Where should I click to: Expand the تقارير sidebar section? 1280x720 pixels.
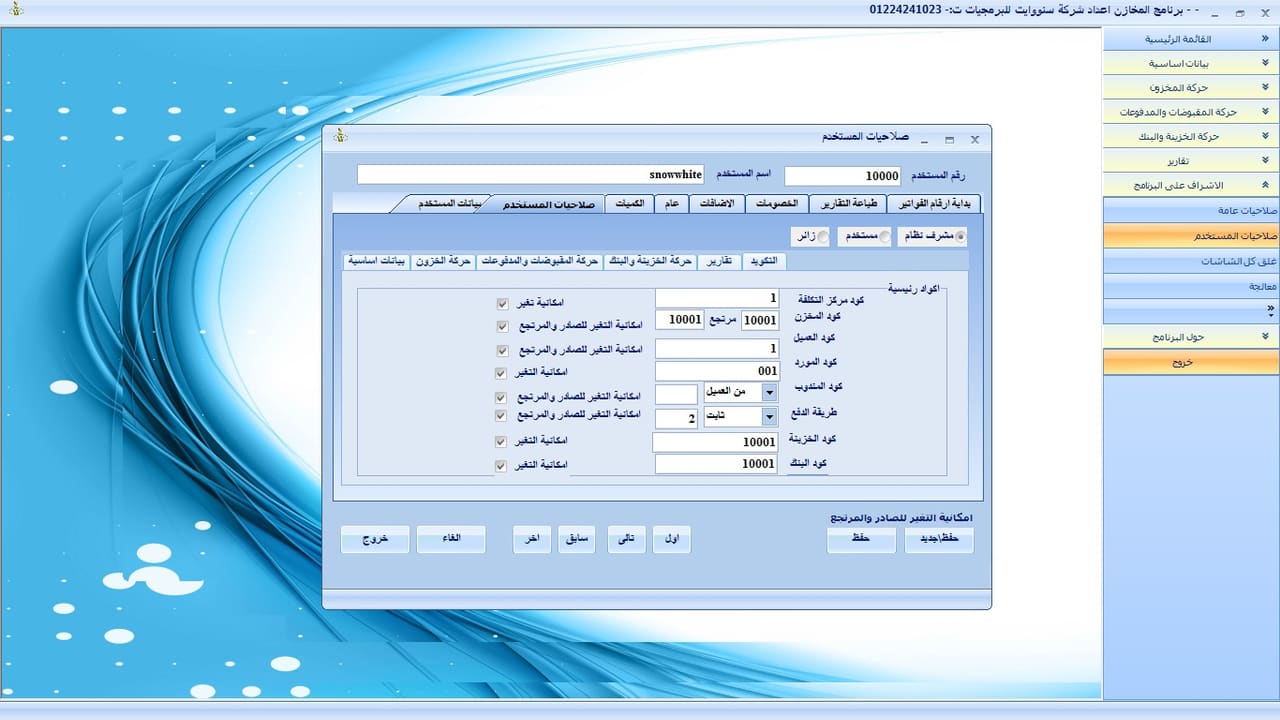coord(1266,161)
